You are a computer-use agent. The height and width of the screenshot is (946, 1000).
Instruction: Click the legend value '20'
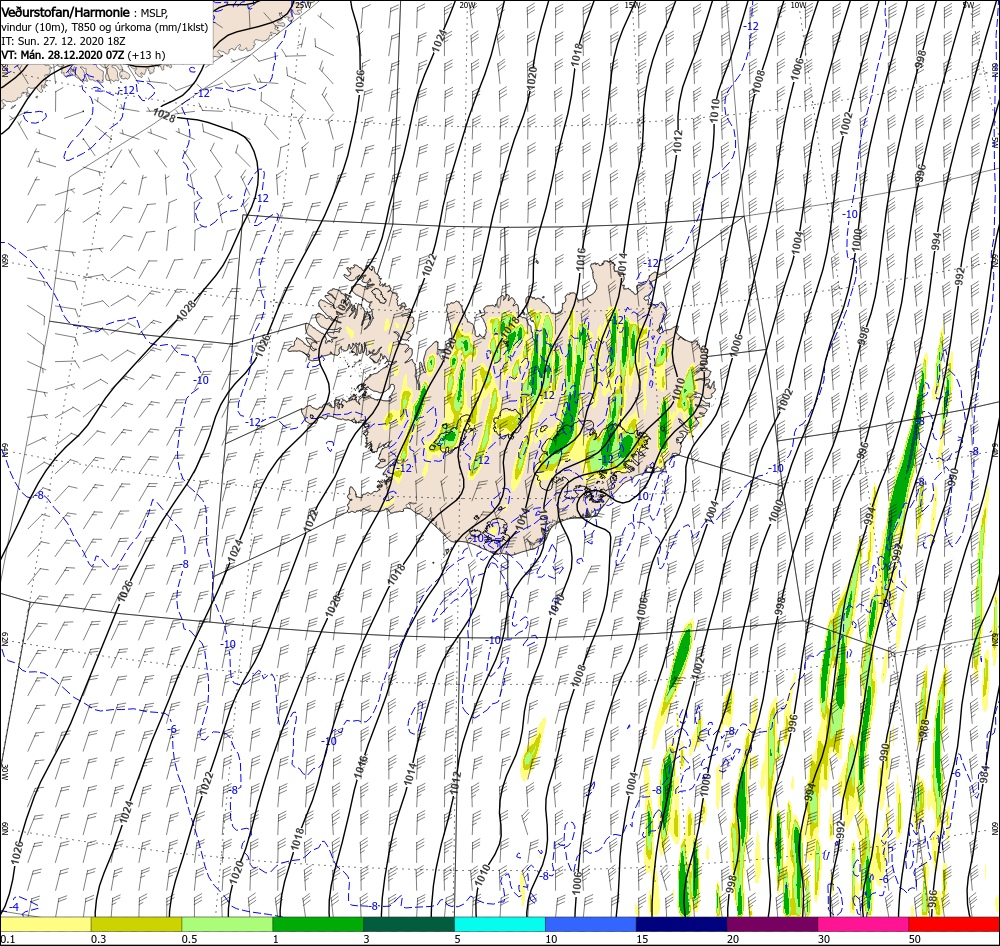point(733,938)
